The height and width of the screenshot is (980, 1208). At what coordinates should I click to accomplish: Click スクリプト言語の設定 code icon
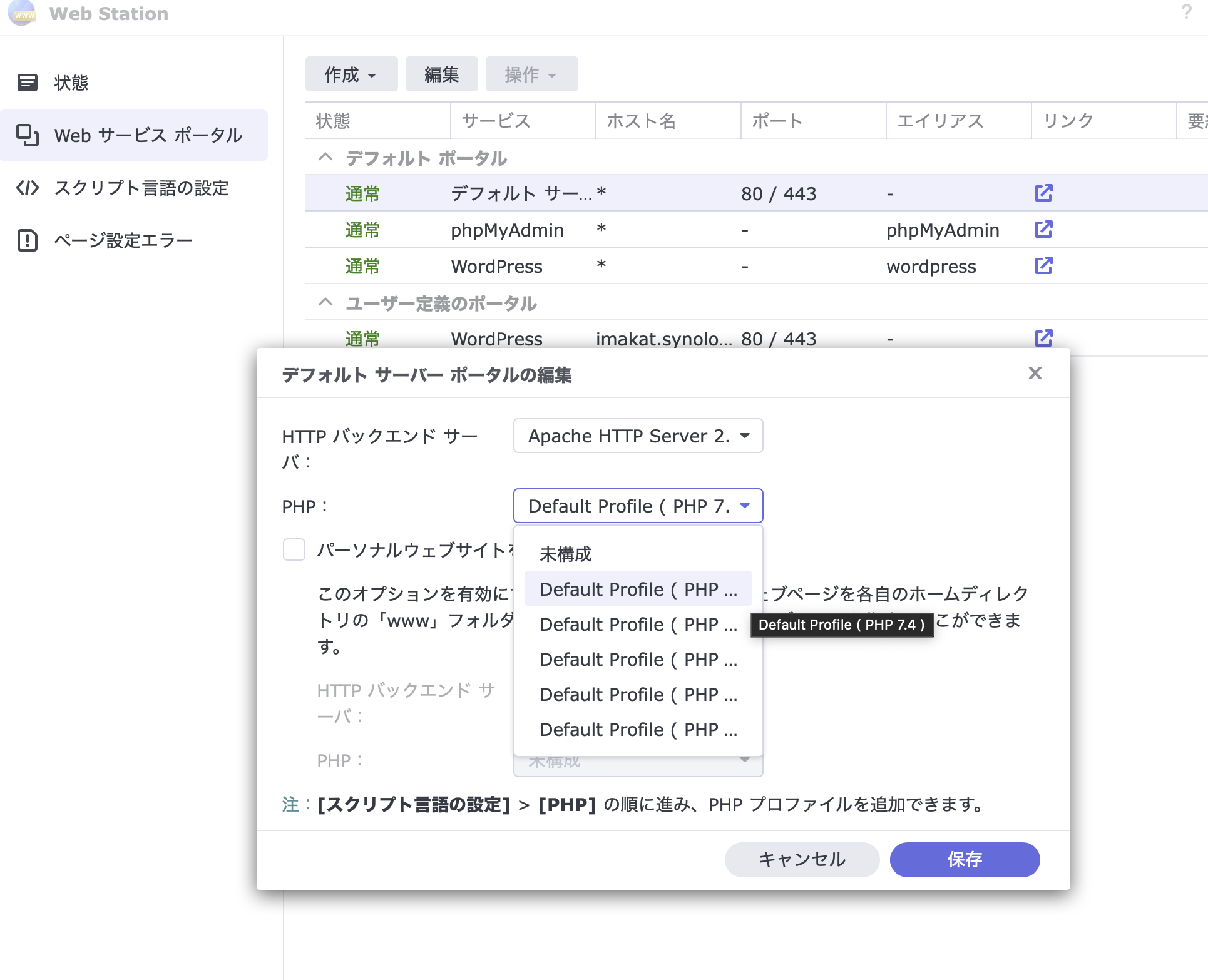pyautogui.click(x=28, y=188)
